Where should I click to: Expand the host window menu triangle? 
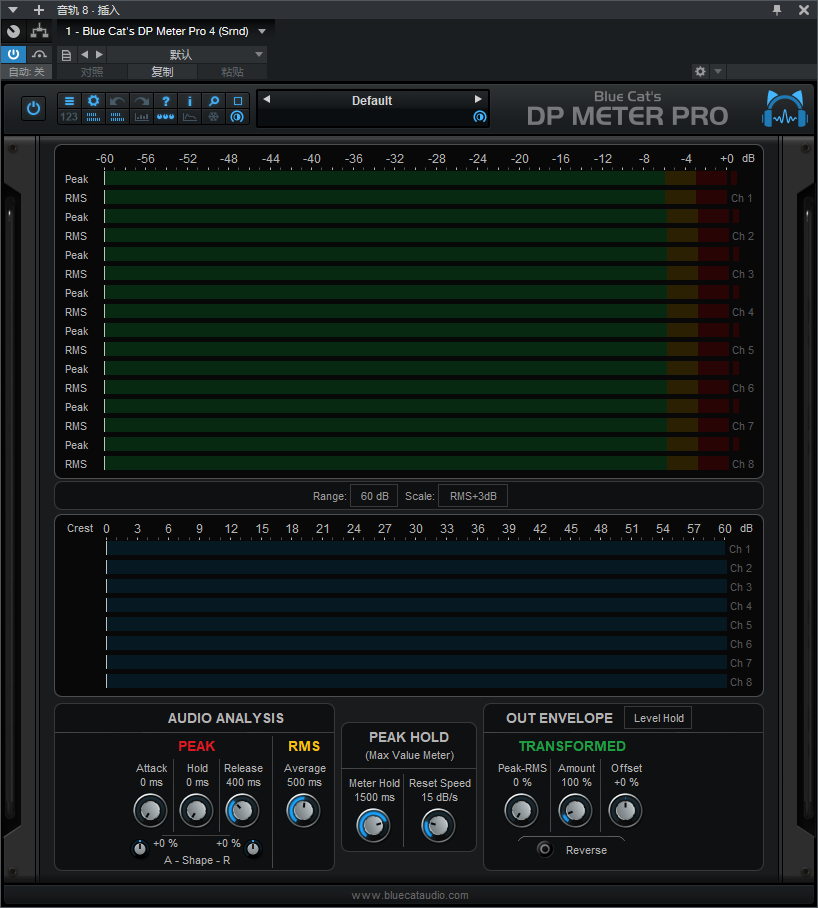pyautogui.click(x=13, y=10)
